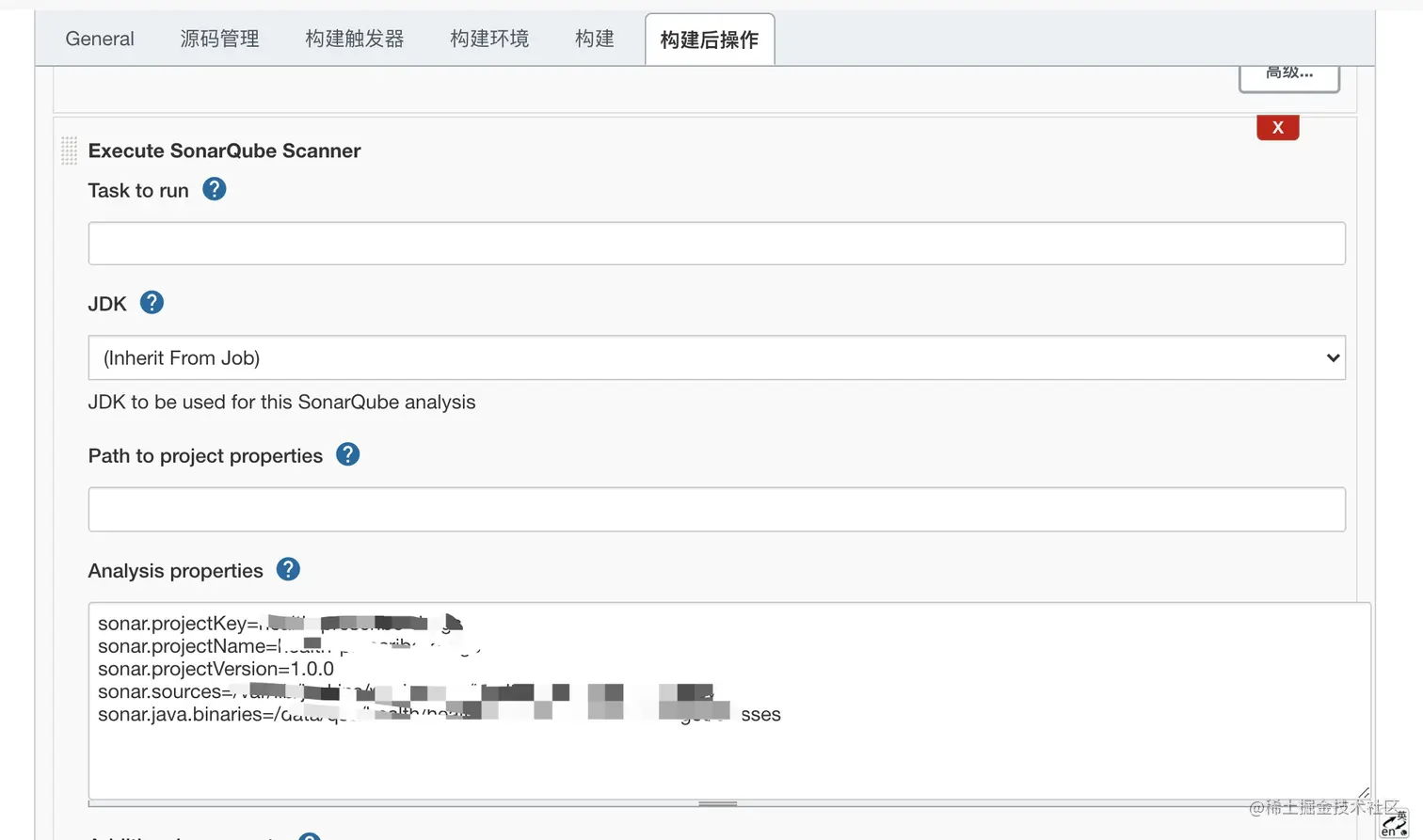Open the help icon below the properties textarea
The image size is (1423, 840).
(x=311, y=835)
